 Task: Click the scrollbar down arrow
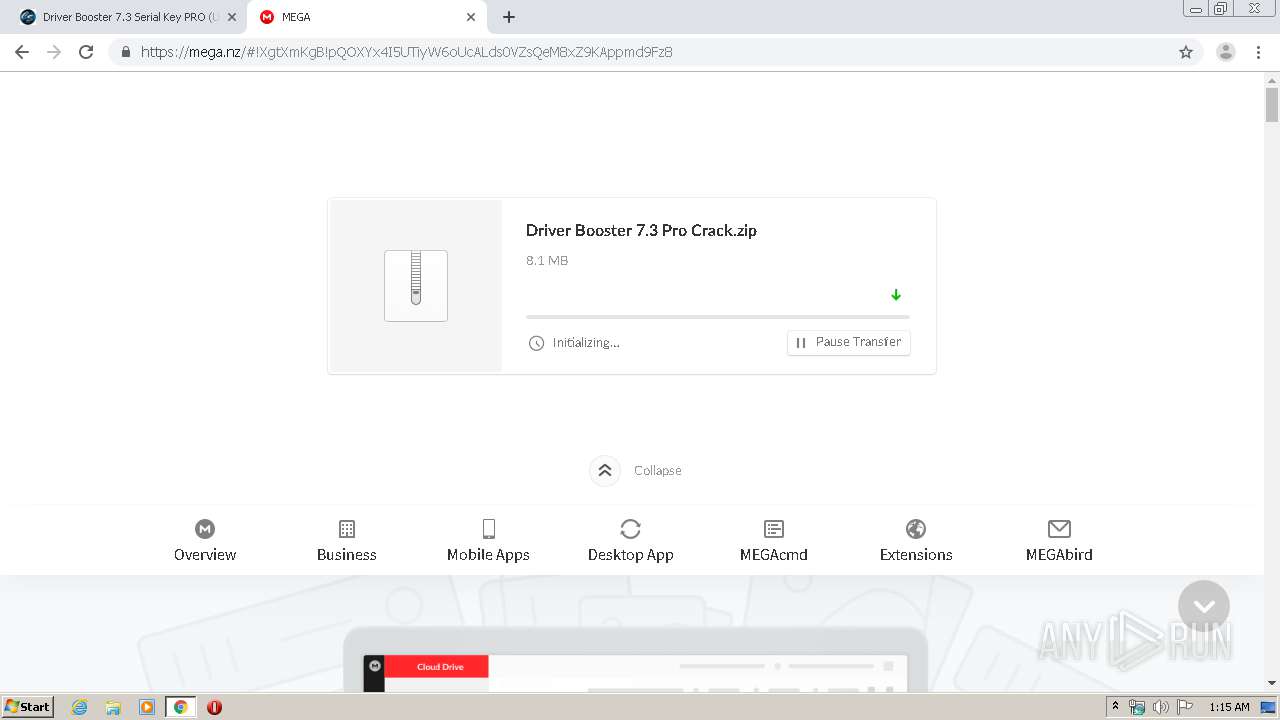click(x=1272, y=683)
